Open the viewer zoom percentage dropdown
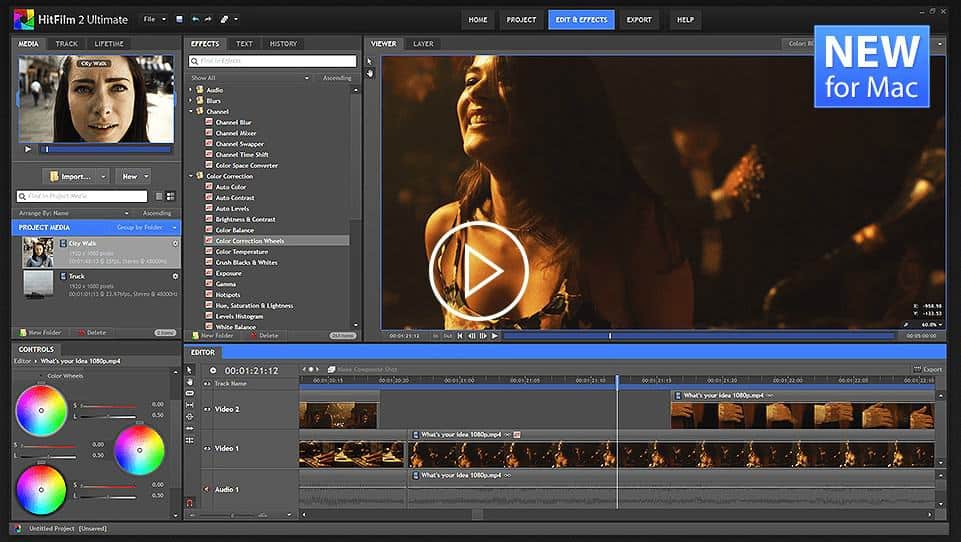 (x=932, y=324)
